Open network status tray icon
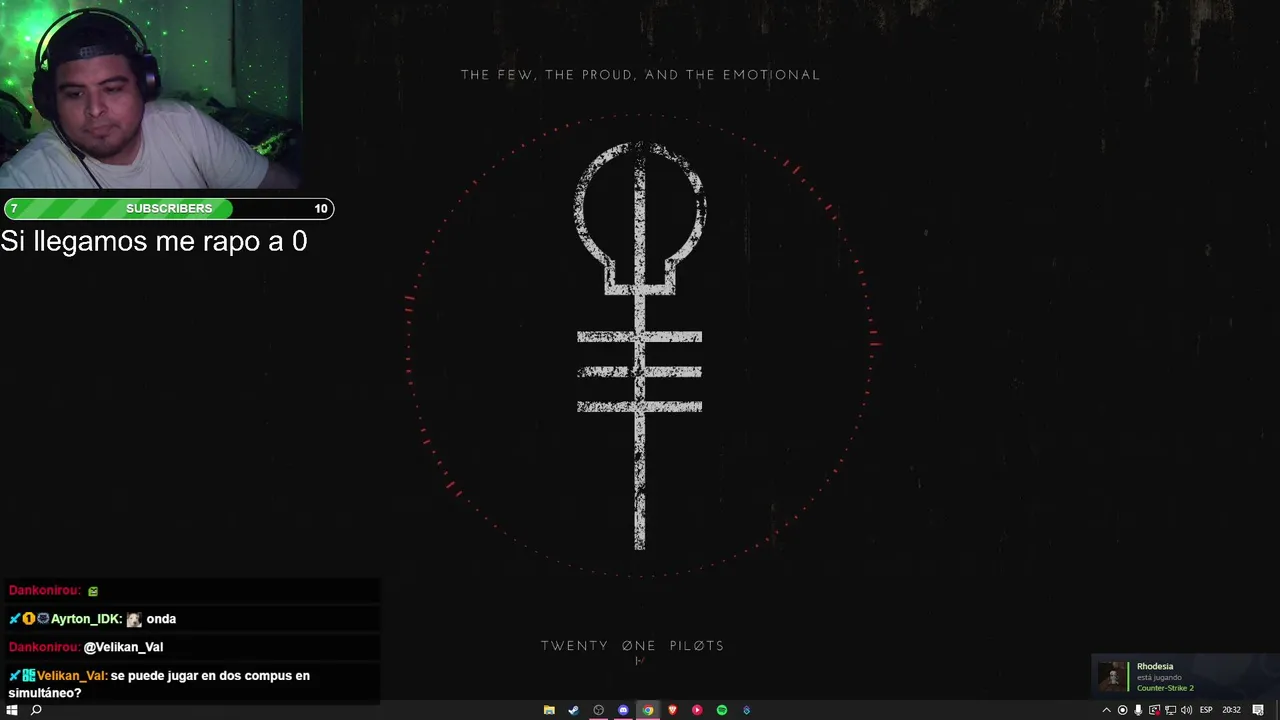The image size is (1280, 720). click(1170, 710)
